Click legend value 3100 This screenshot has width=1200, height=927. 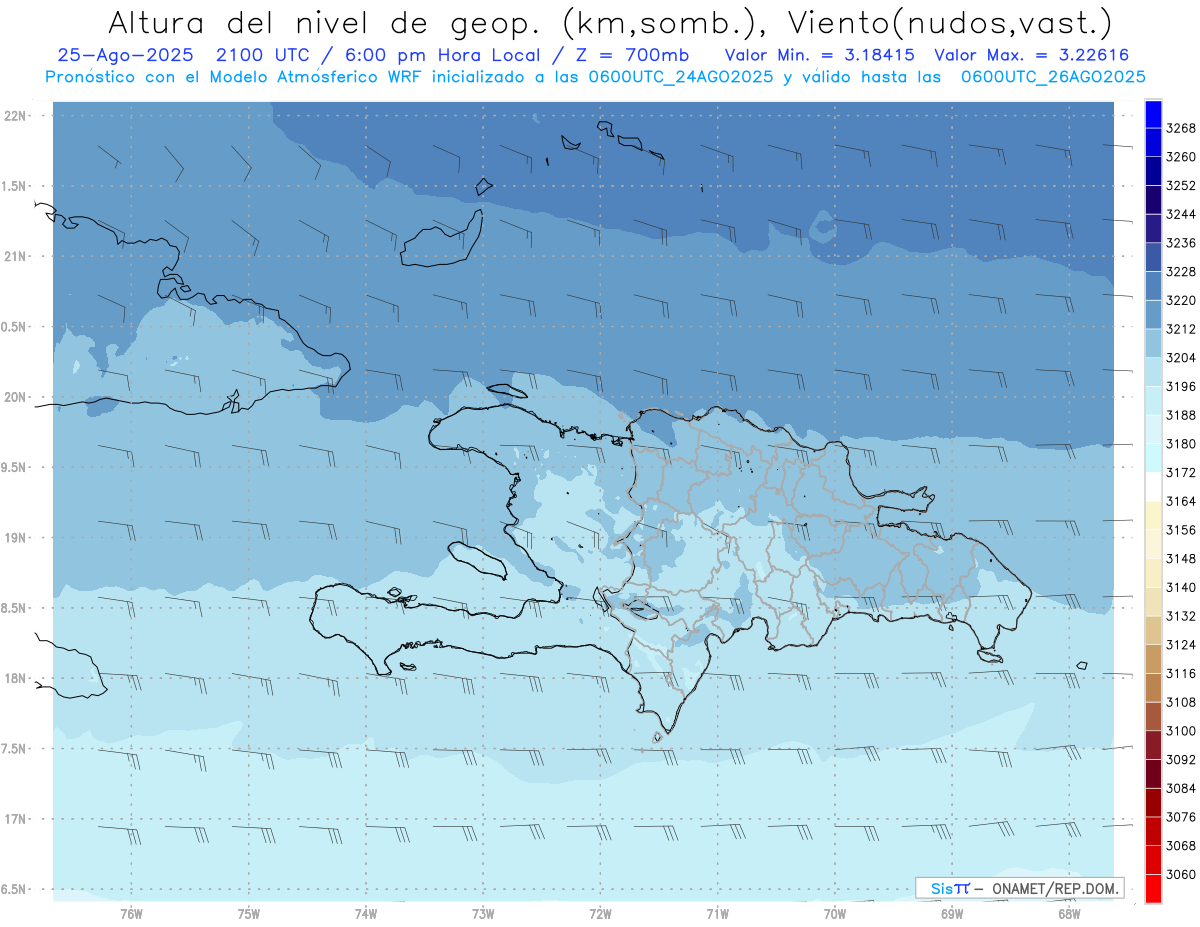pos(1181,731)
